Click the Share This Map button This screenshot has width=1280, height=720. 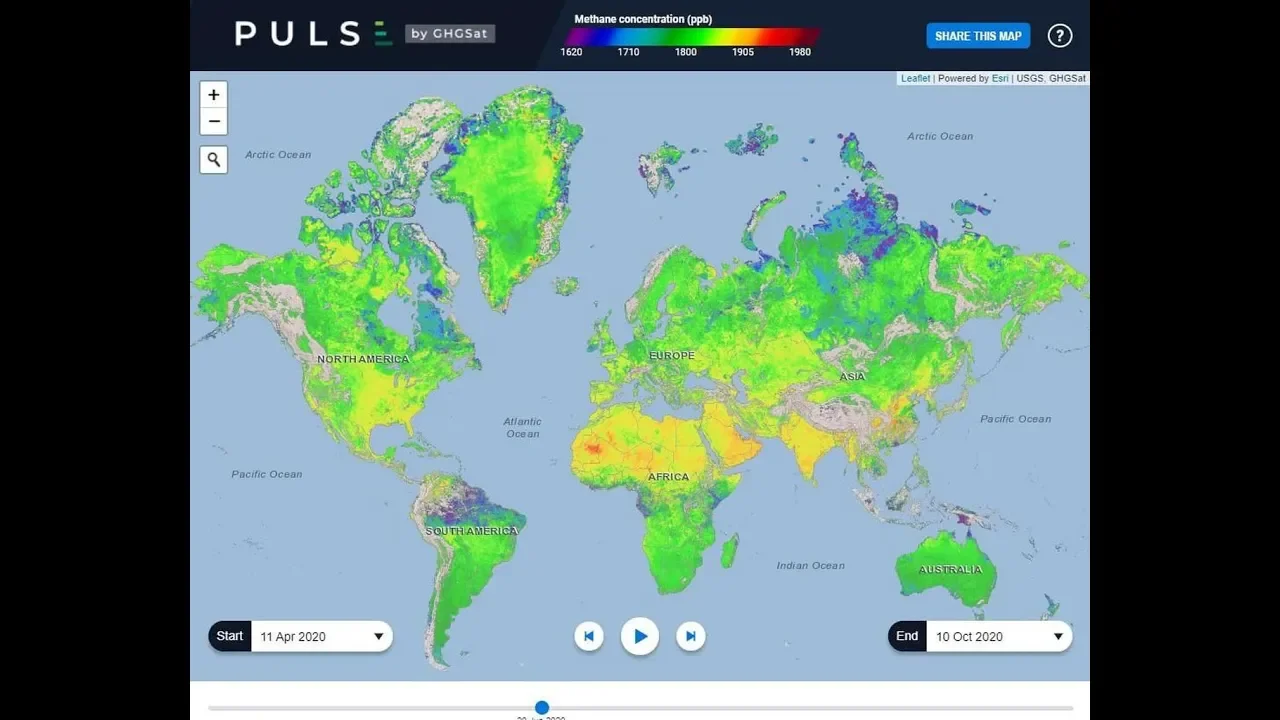click(x=978, y=36)
